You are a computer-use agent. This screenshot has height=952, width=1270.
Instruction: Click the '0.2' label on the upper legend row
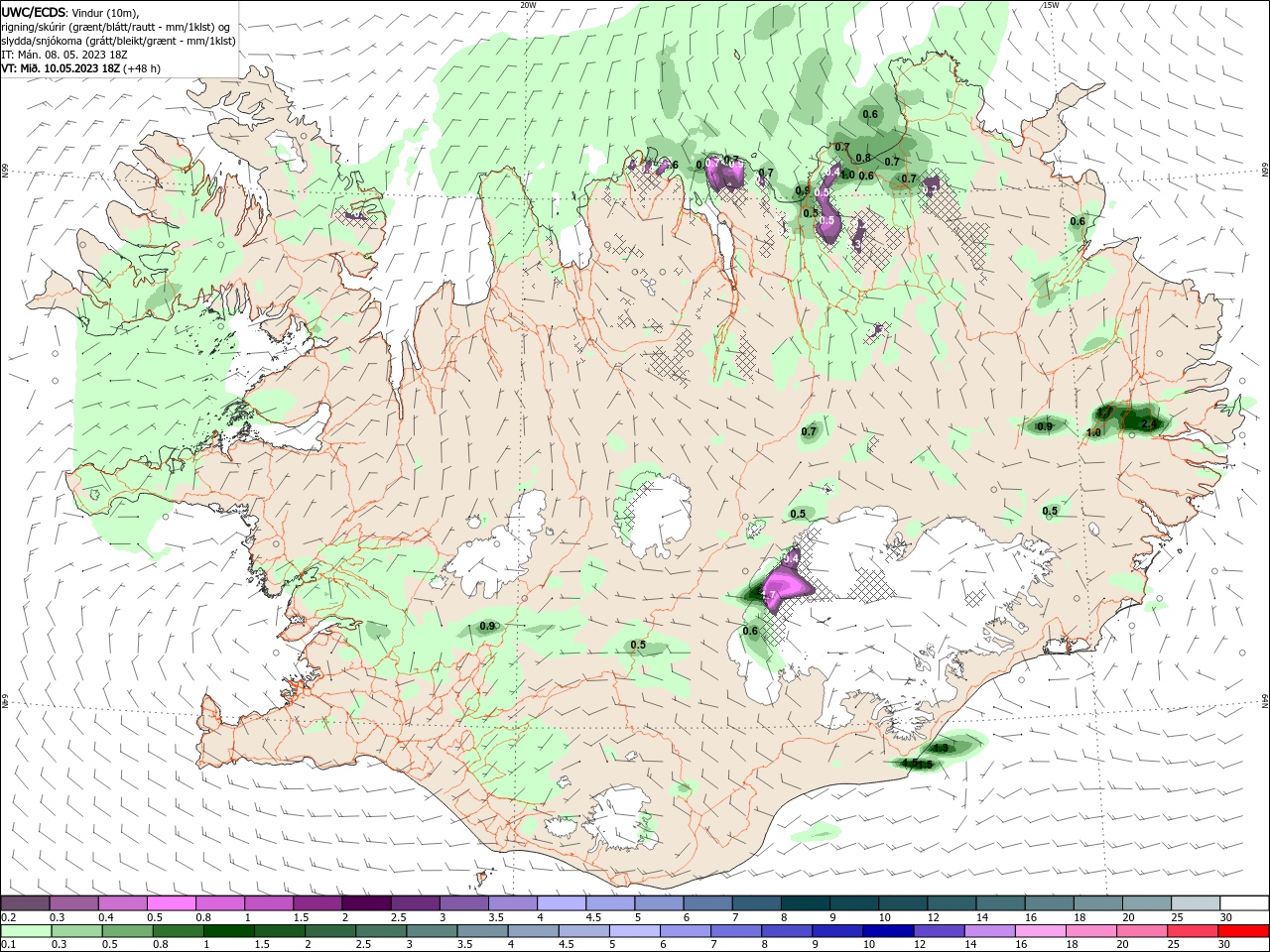pos(9,917)
